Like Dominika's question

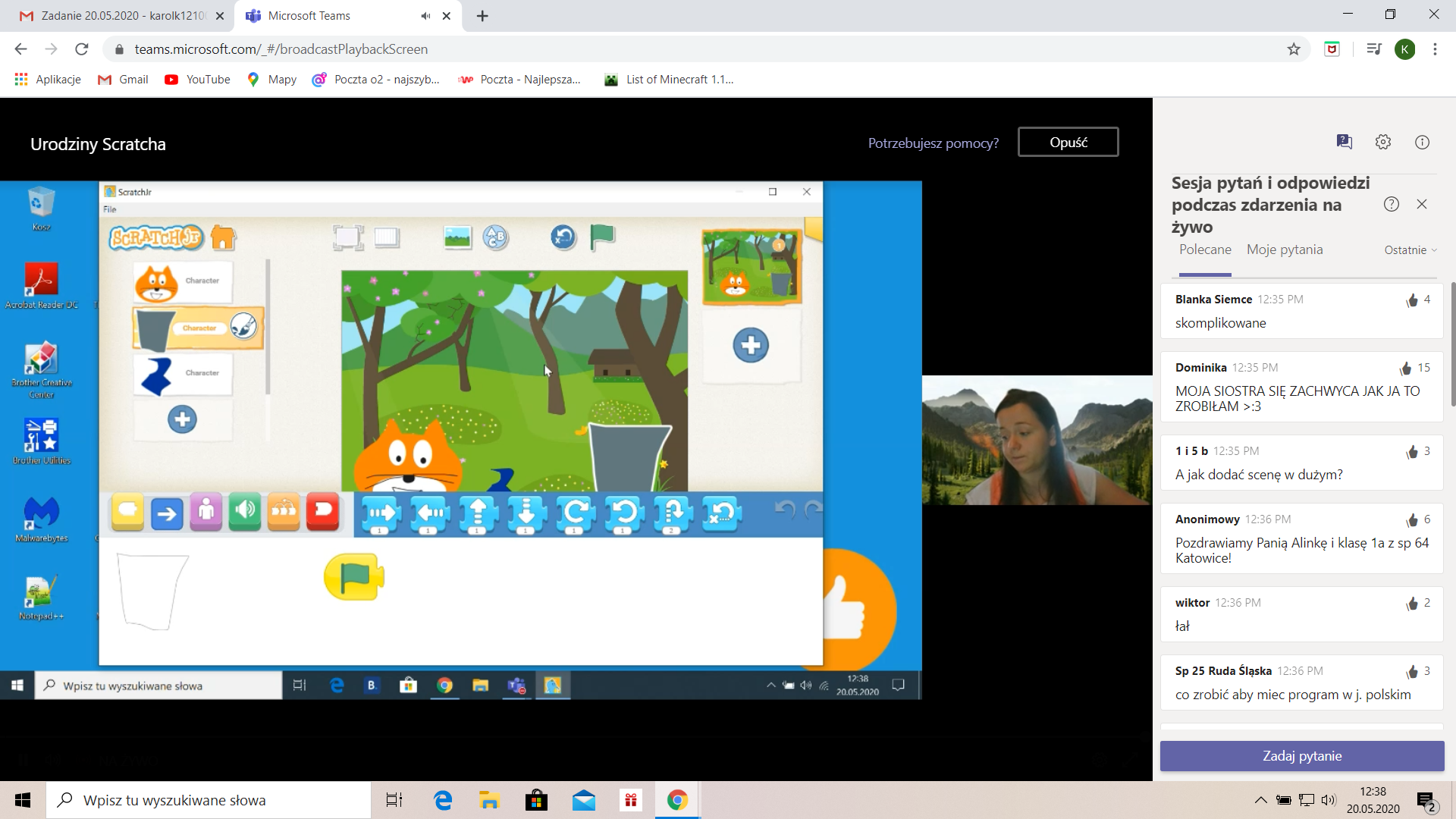1406,369
